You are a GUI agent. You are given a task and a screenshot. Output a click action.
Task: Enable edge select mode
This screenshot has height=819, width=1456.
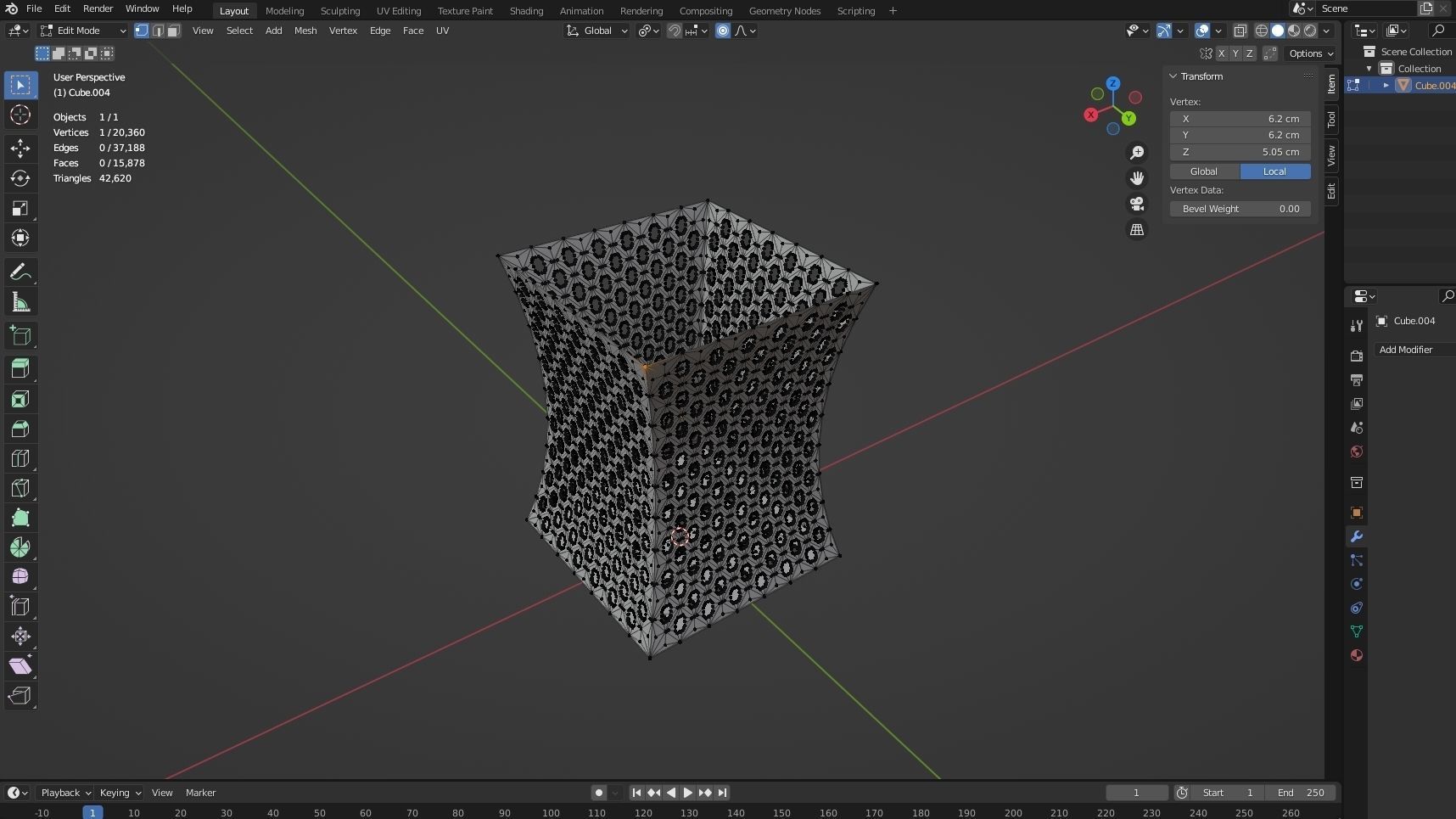158,31
